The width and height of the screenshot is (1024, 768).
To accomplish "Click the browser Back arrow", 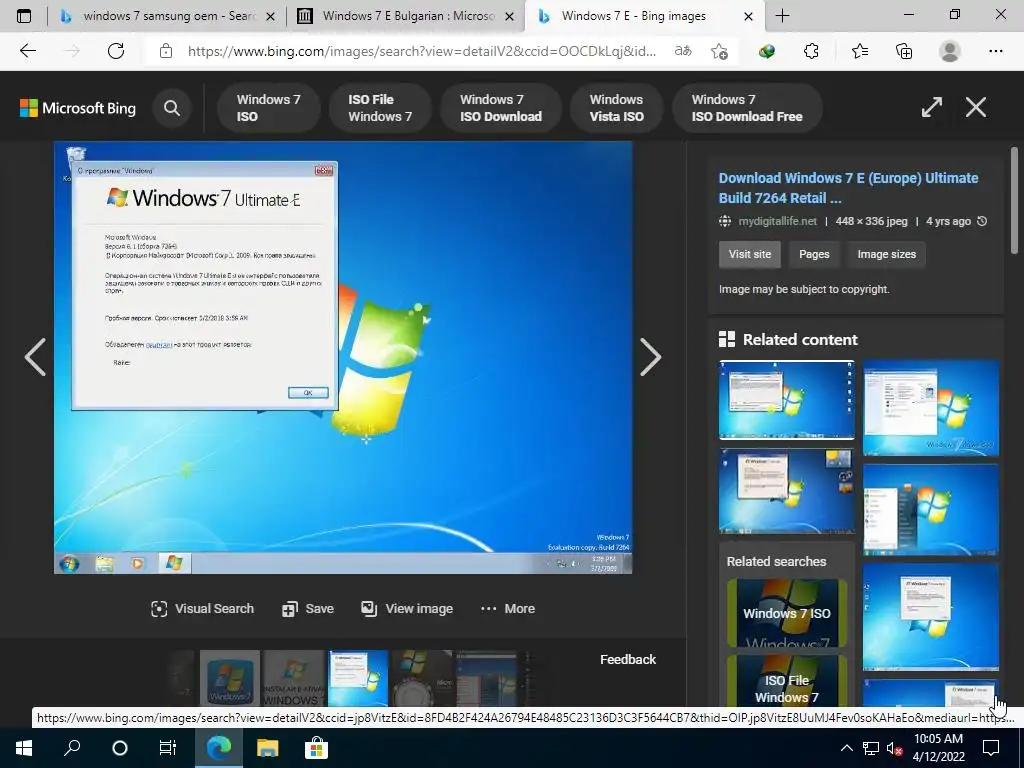I will (27, 51).
